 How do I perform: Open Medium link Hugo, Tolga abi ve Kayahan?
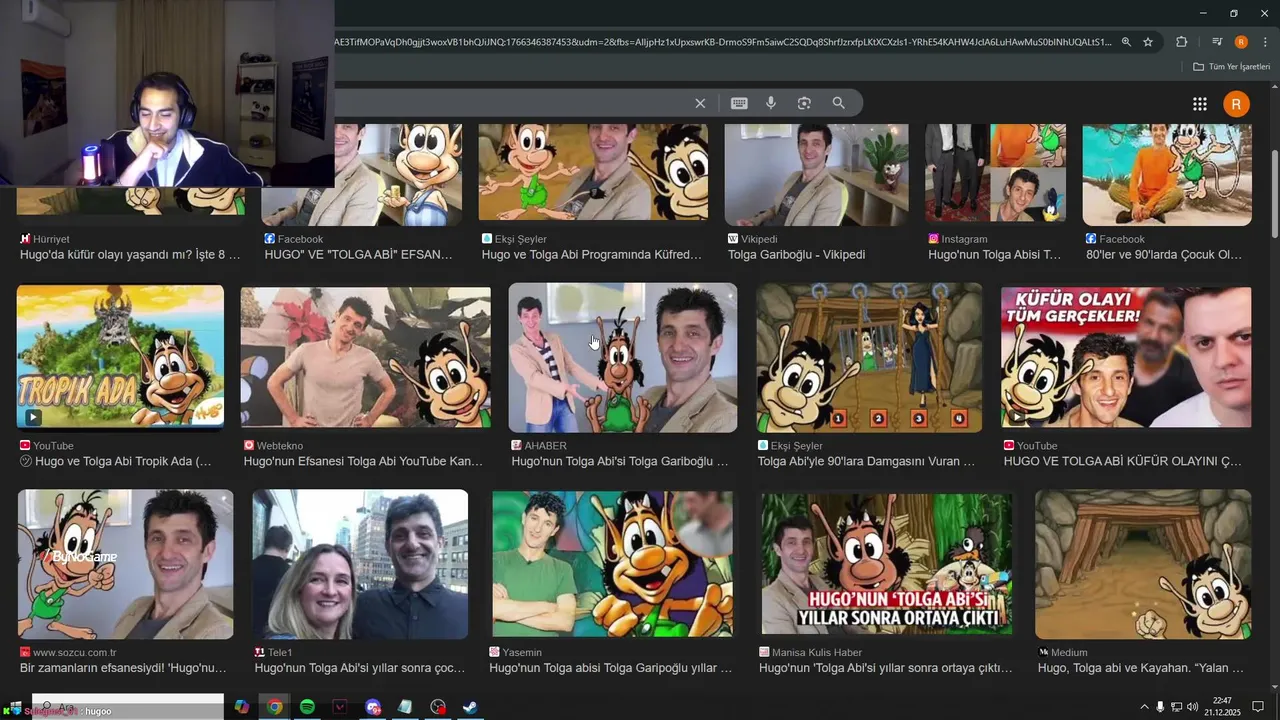pyautogui.click(x=1141, y=668)
